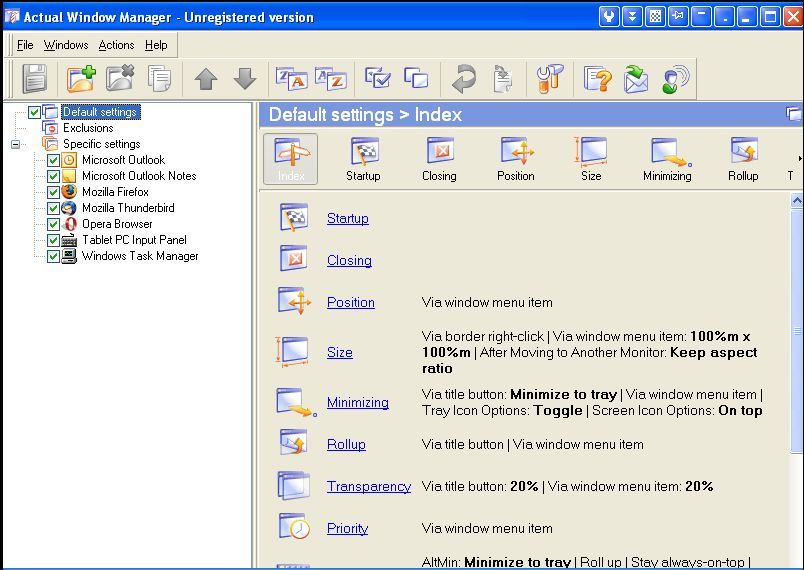Toggle the Microsoft Outlook Notes checkbox
Viewport: 804px width, 570px height.
pyautogui.click(x=53, y=176)
